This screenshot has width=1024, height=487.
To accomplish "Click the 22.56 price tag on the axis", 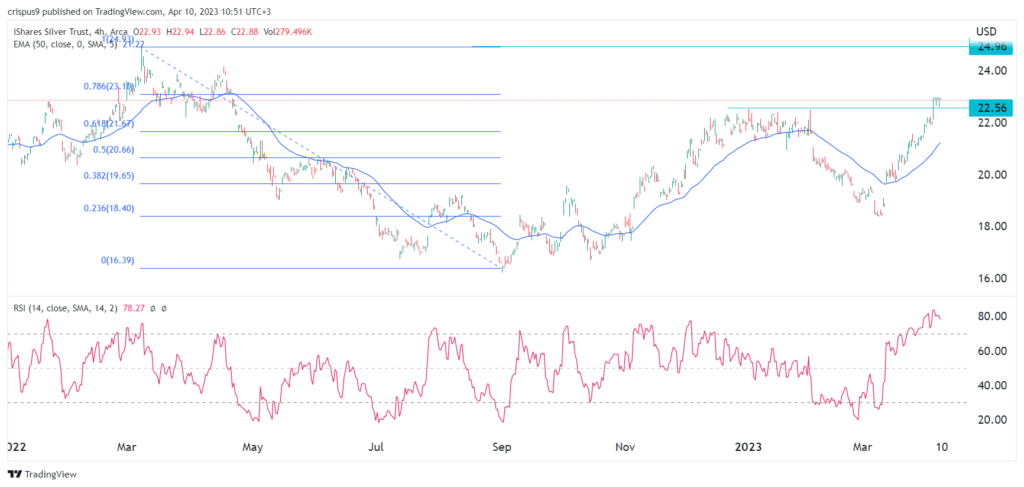I will click(x=991, y=110).
